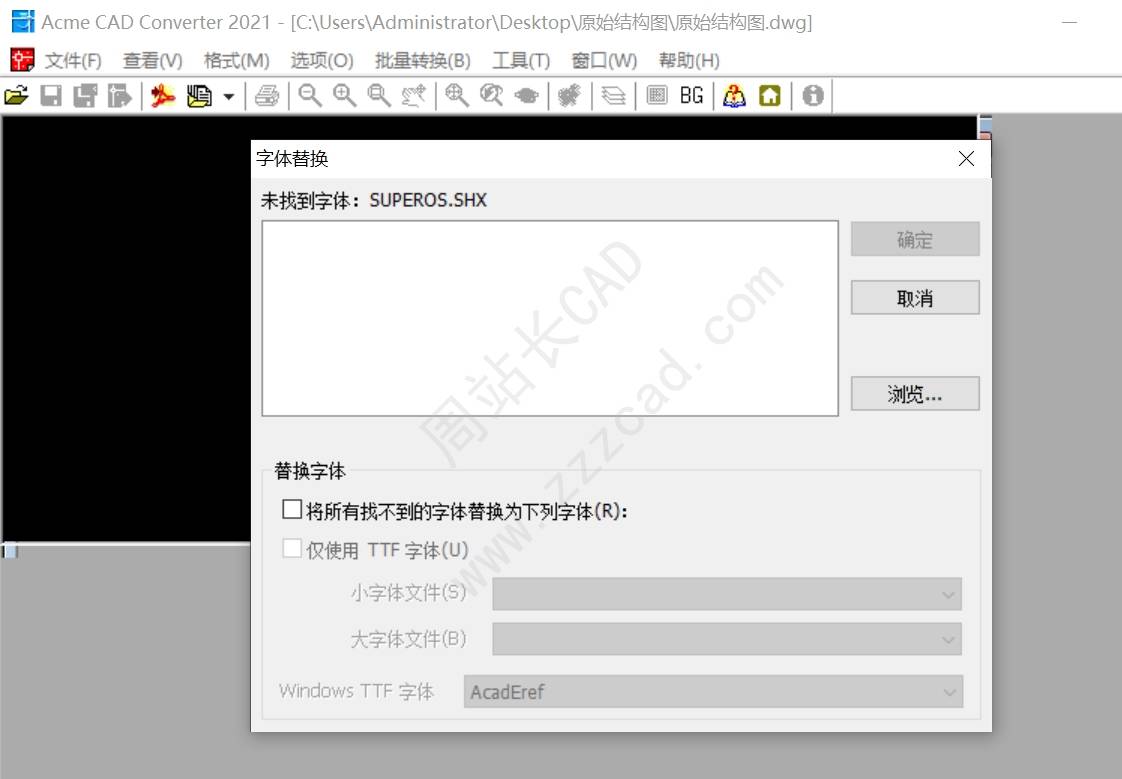Click the Zoom In magnifier icon

(345, 96)
